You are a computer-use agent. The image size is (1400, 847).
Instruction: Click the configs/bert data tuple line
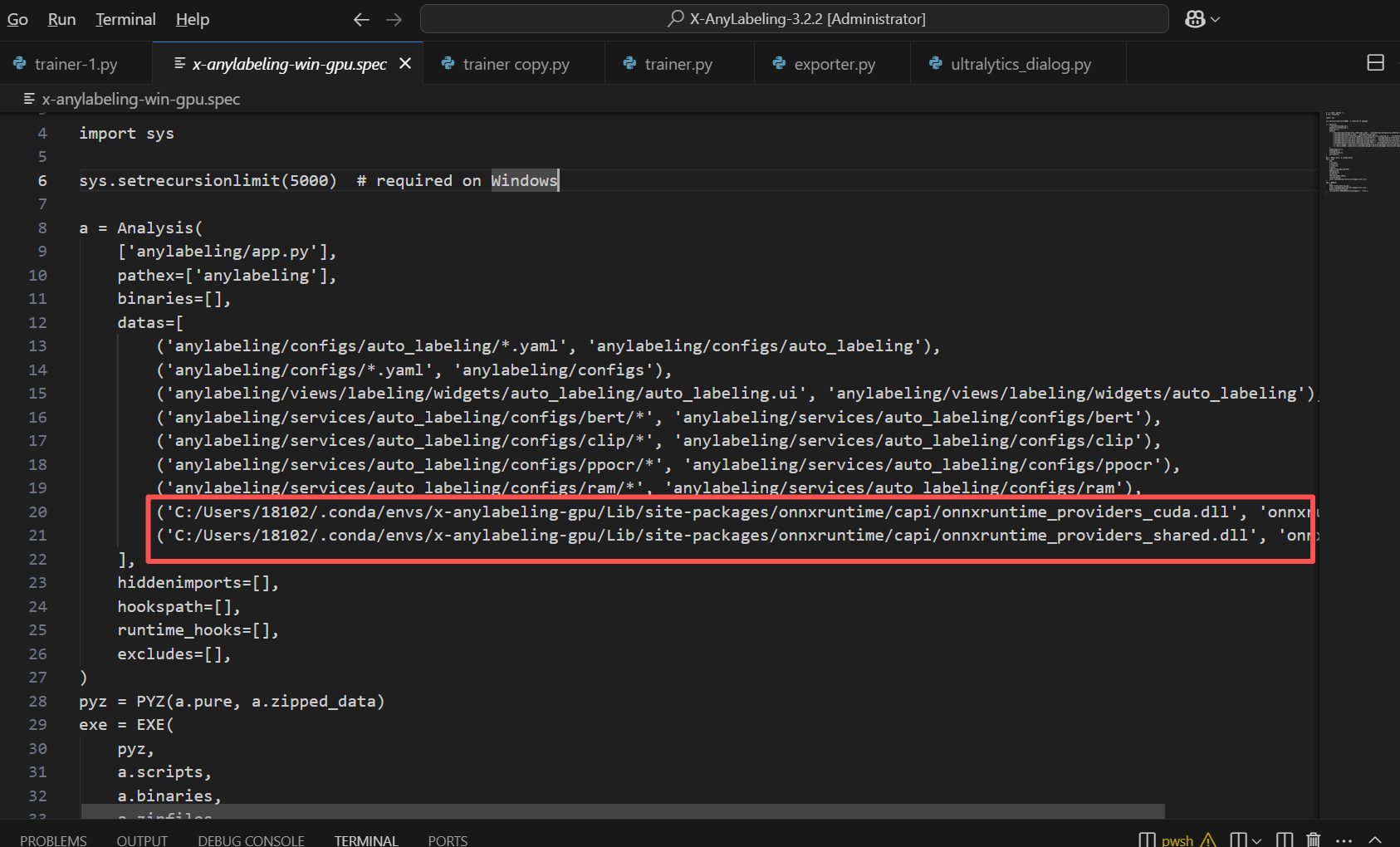pyautogui.click(x=658, y=417)
